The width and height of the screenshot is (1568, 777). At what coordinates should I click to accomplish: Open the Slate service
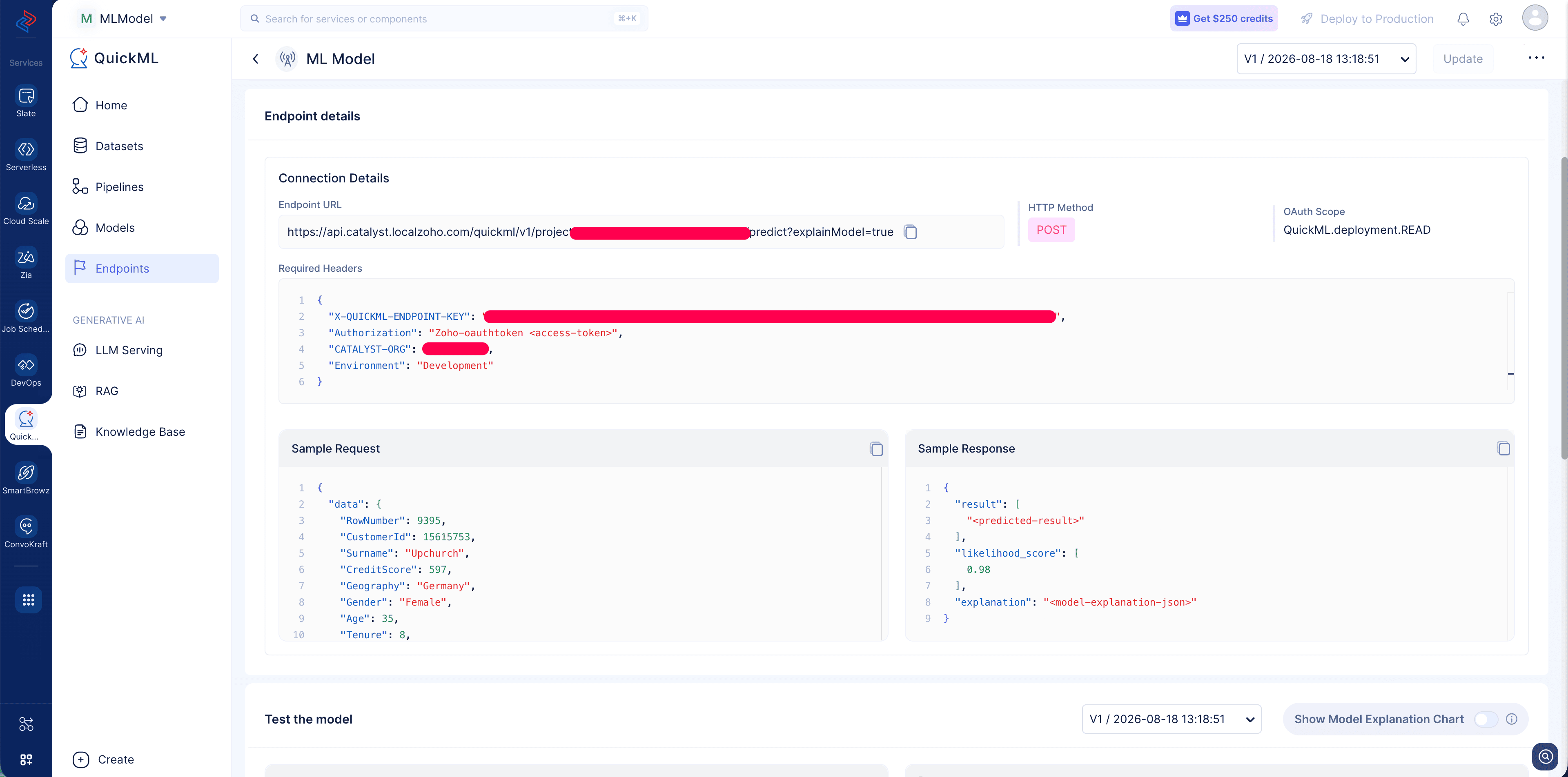[26, 102]
